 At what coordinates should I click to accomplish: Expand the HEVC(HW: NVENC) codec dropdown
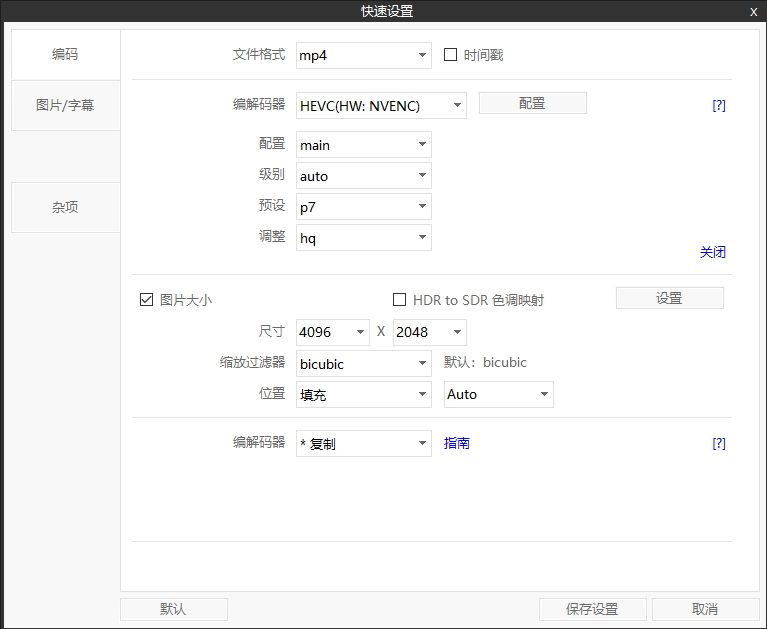click(x=381, y=106)
